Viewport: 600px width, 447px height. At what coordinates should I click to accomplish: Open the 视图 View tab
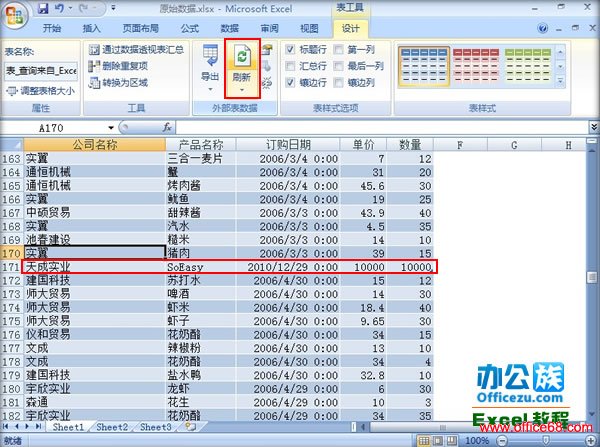tap(309, 28)
